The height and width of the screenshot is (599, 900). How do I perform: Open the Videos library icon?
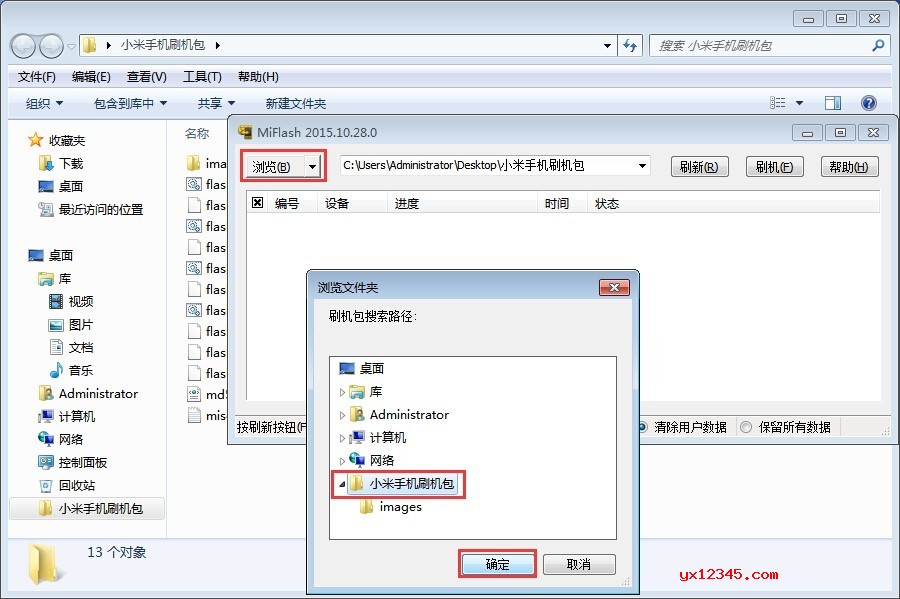pyautogui.click(x=56, y=301)
